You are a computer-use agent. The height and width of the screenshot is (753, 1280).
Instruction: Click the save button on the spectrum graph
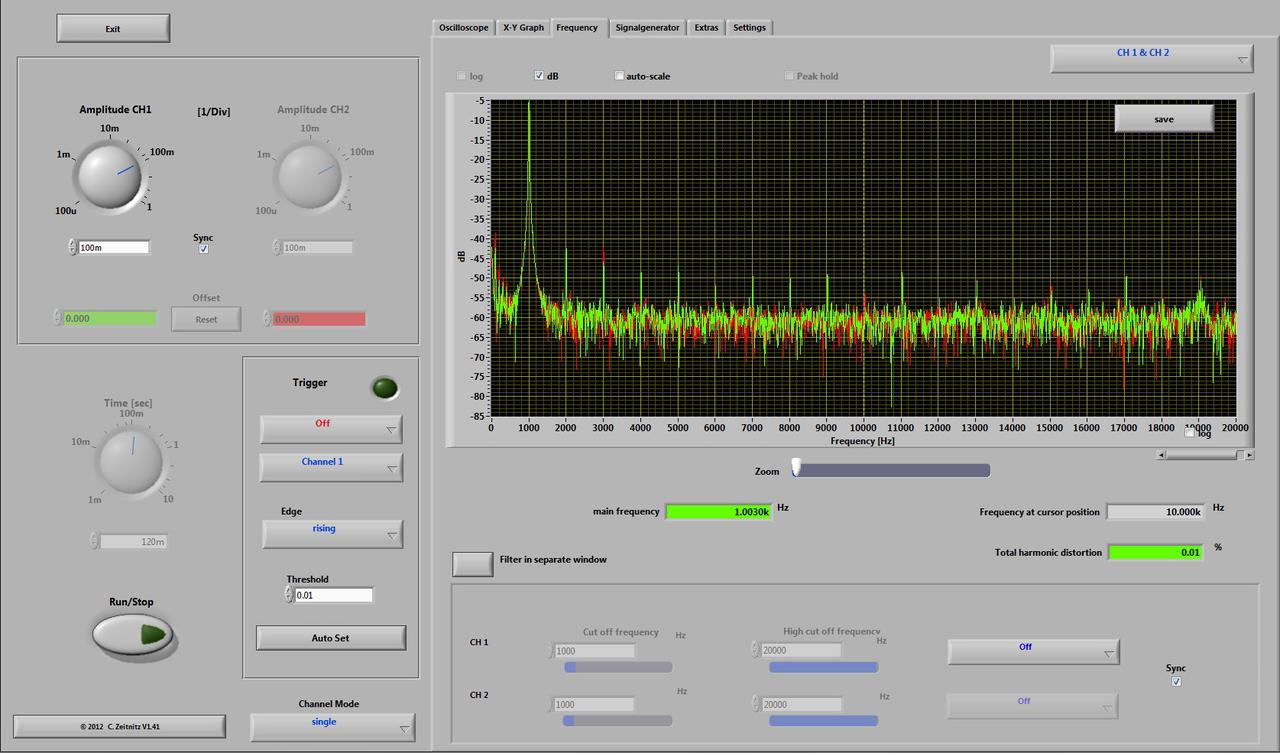click(x=1164, y=119)
